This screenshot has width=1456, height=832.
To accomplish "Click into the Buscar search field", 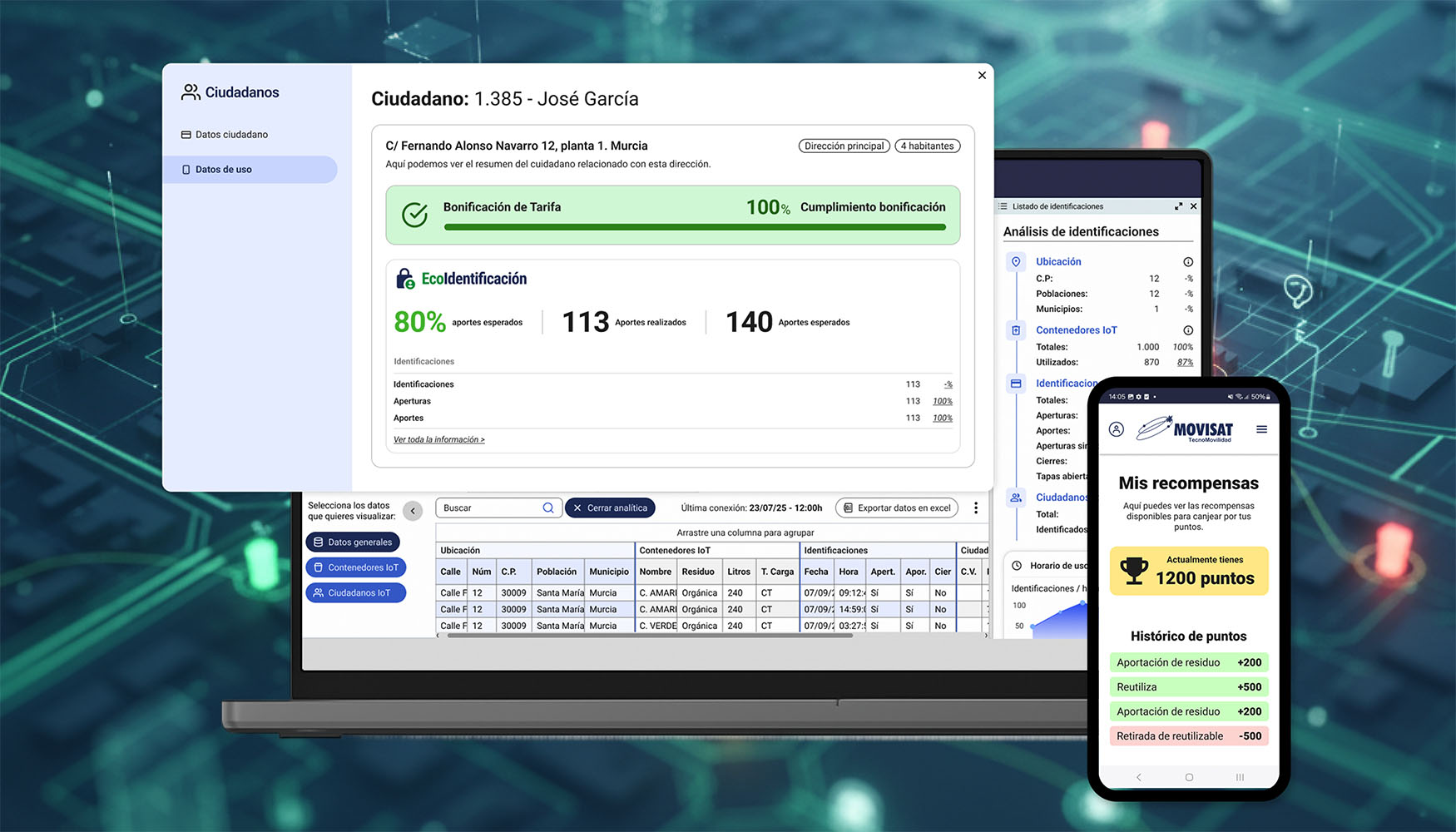I will 489,508.
